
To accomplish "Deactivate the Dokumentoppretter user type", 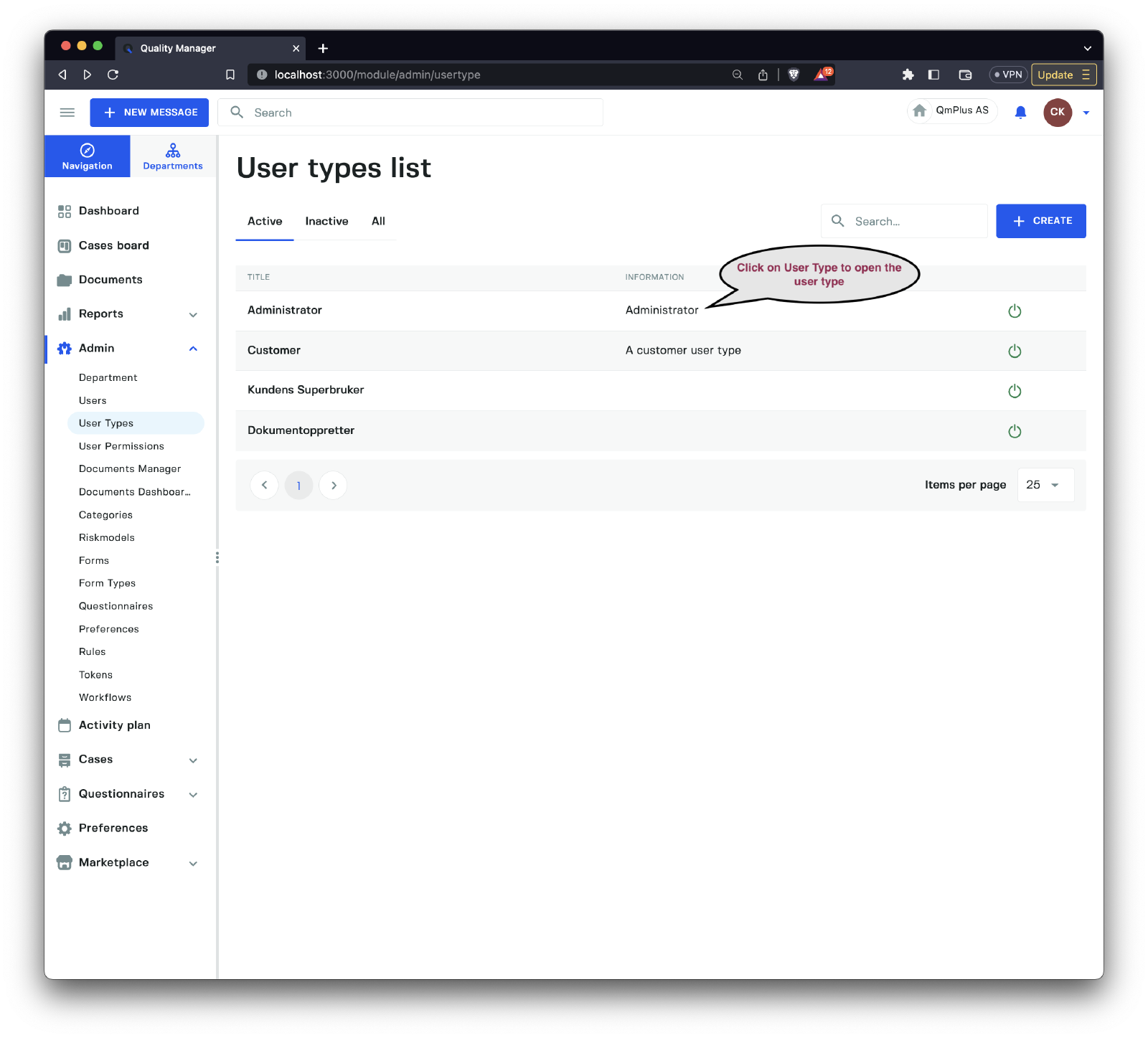I will pos(1014,431).
